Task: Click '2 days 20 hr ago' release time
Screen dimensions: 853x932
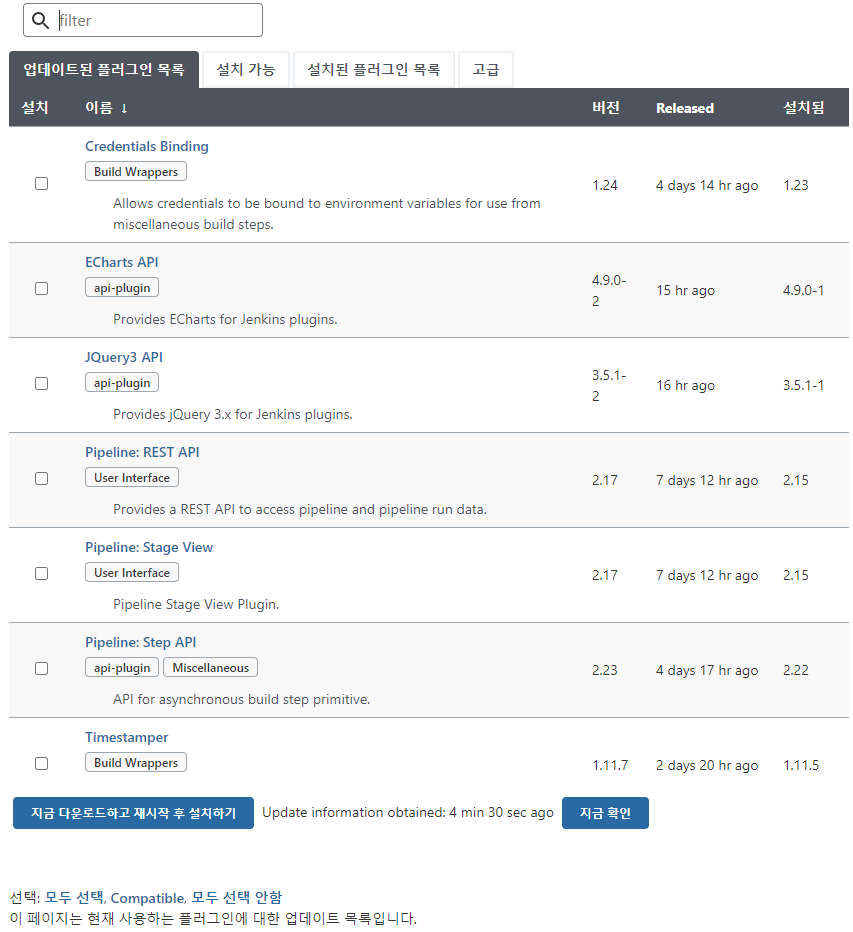Action: (x=707, y=766)
